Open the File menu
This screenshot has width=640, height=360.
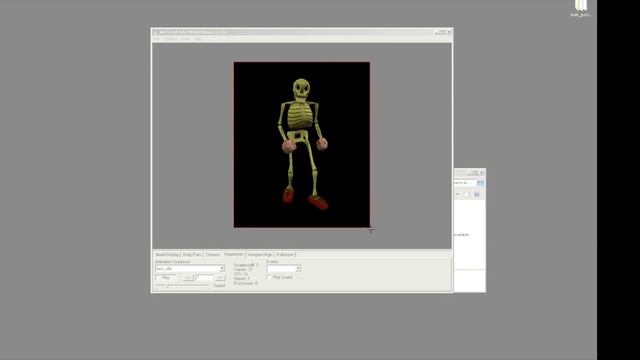pyautogui.click(x=156, y=38)
